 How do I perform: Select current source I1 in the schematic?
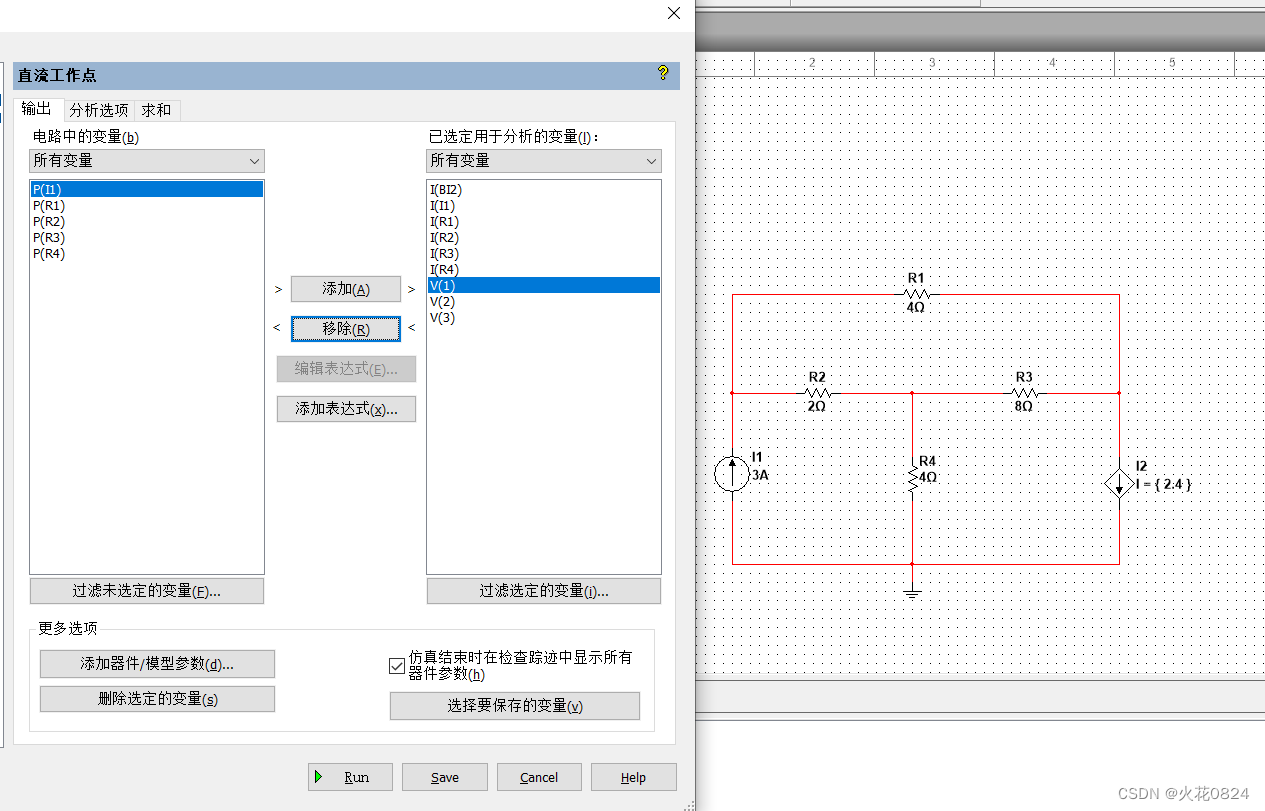[x=733, y=472]
